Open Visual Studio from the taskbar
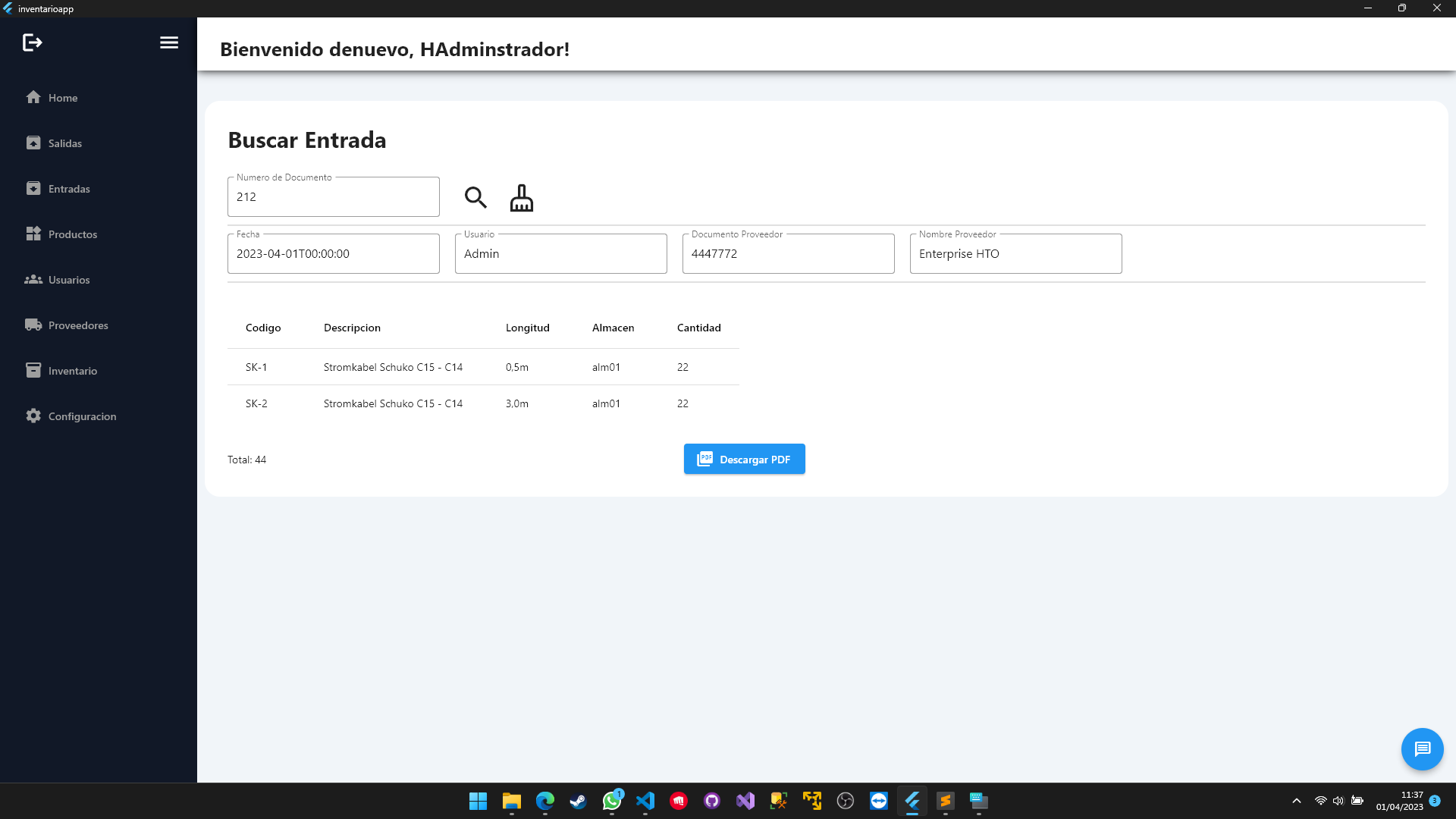1456x819 pixels. click(745, 801)
